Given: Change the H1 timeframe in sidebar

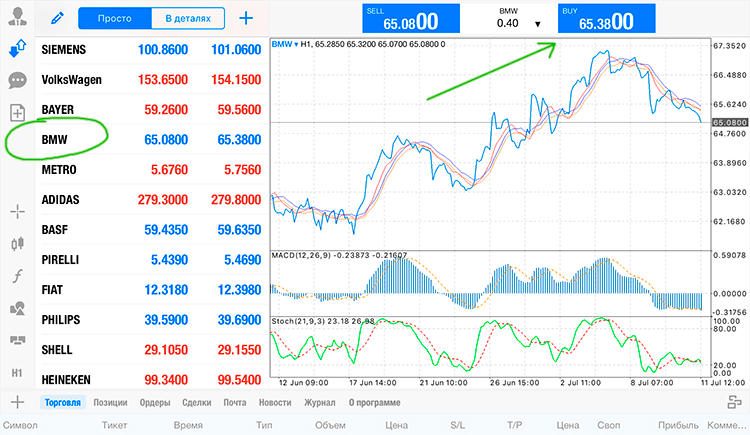Looking at the screenshot, I should [17, 373].
